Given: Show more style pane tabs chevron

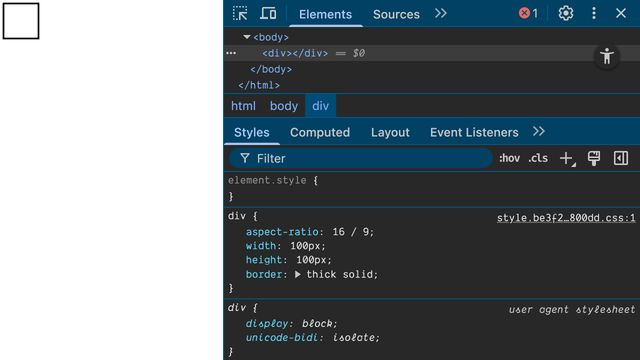Looking at the screenshot, I should [x=539, y=131].
